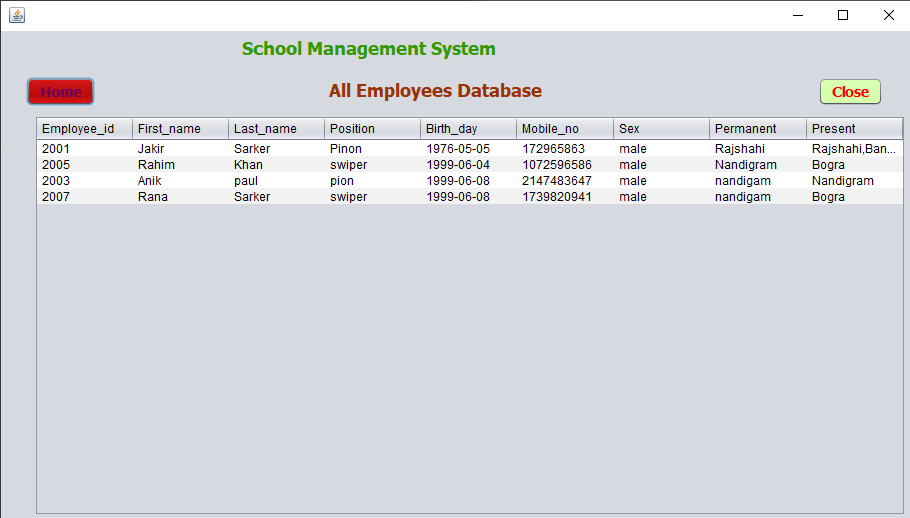Image resolution: width=910 pixels, height=518 pixels.
Task: Select the Last_name column header
Action: click(276, 129)
